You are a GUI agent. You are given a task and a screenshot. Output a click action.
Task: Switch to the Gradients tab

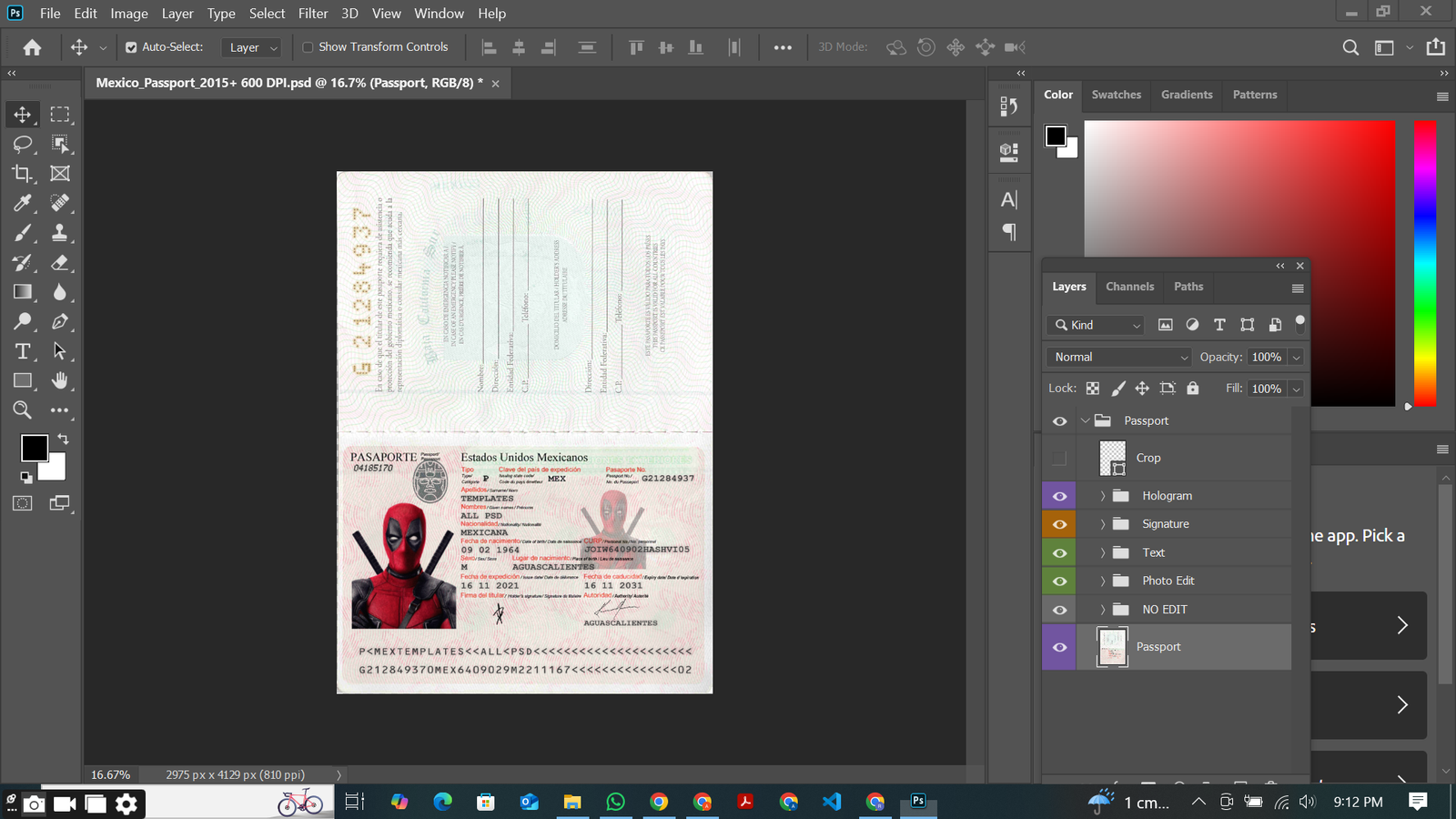coord(1187,95)
